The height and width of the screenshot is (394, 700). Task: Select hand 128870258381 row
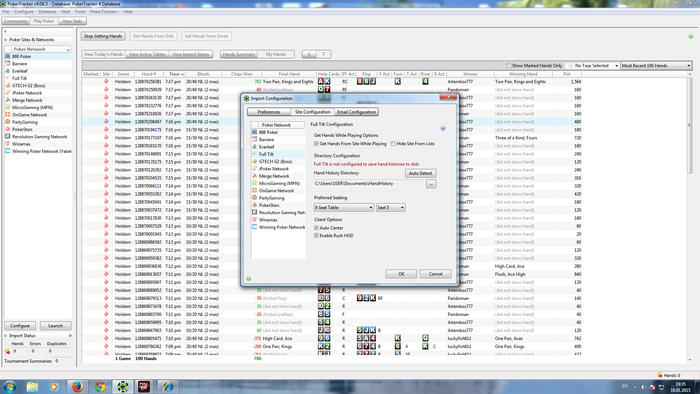(x=332, y=82)
